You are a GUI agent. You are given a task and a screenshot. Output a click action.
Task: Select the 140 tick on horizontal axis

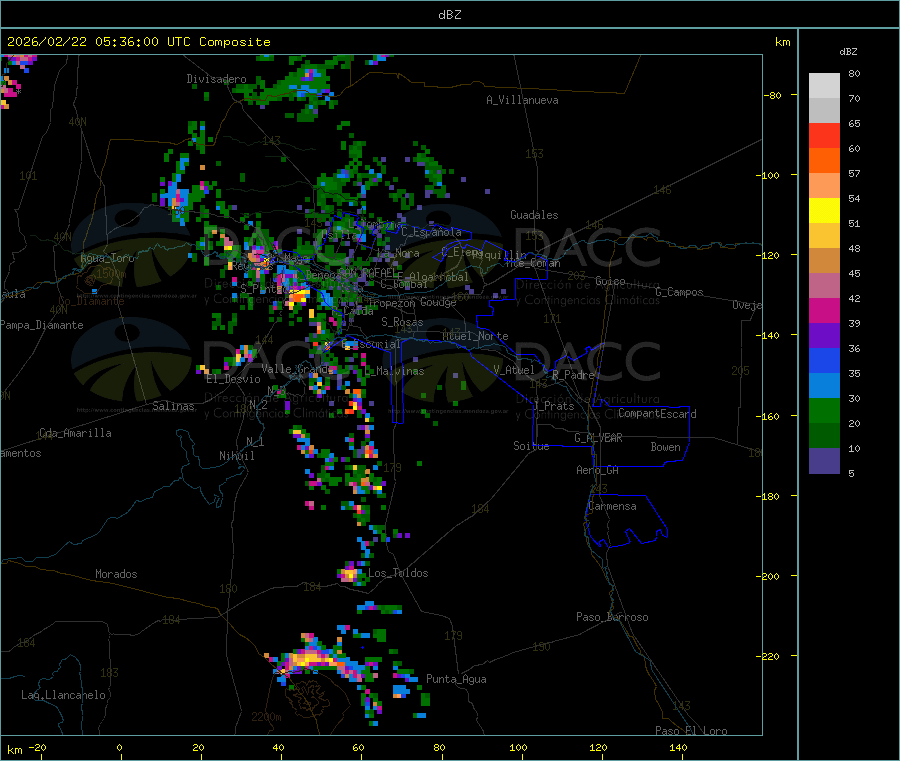[x=678, y=747]
